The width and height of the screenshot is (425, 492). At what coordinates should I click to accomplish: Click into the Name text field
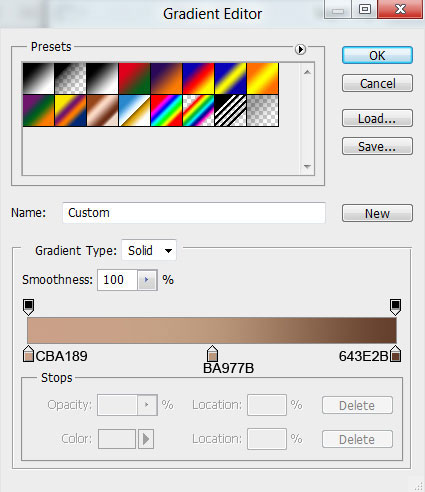point(194,213)
